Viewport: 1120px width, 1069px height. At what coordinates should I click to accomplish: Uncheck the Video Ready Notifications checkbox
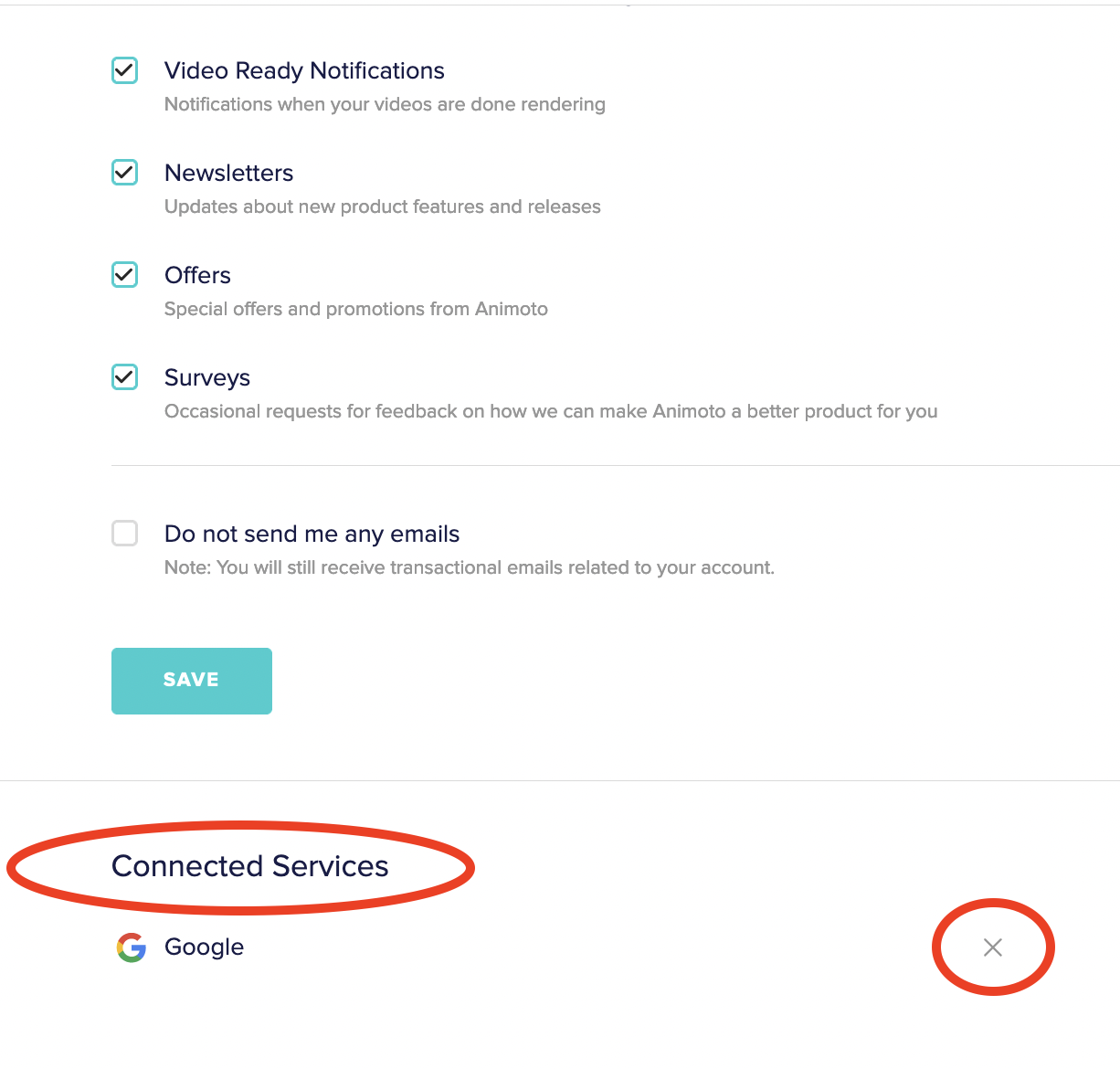coord(124,70)
